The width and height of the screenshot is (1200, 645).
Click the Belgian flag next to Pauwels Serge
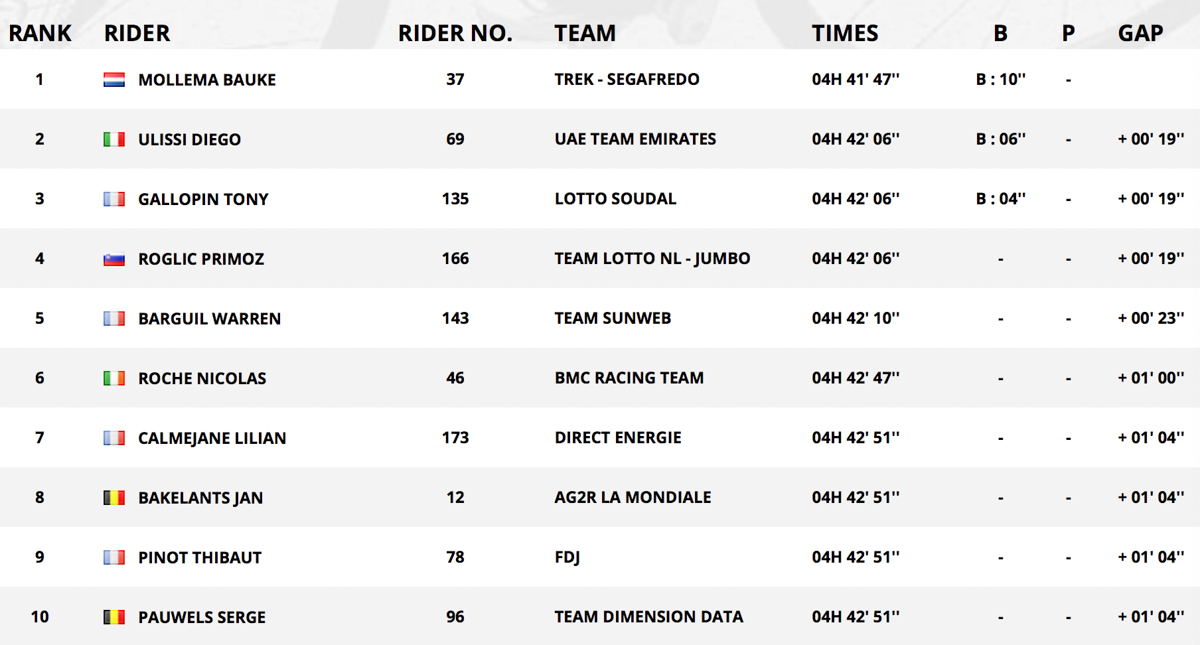[114, 617]
